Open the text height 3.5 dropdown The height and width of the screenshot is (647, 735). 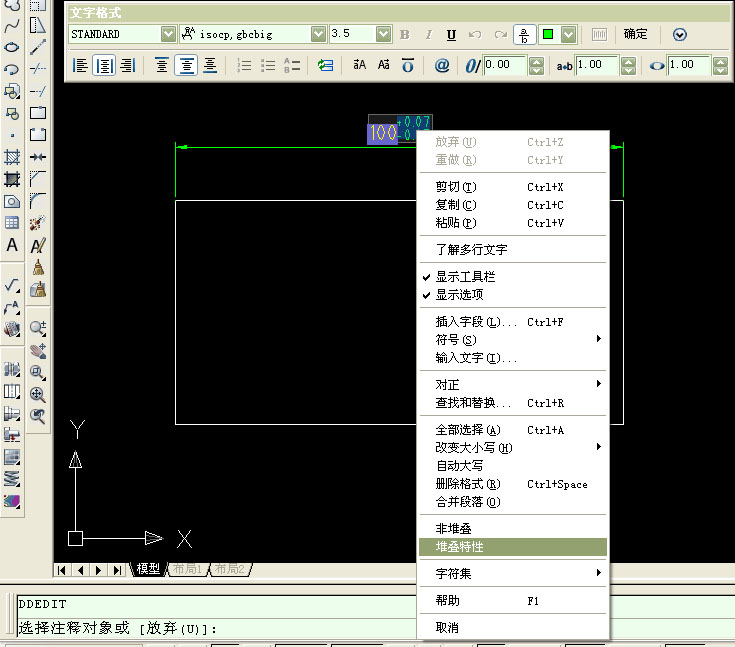[383, 34]
